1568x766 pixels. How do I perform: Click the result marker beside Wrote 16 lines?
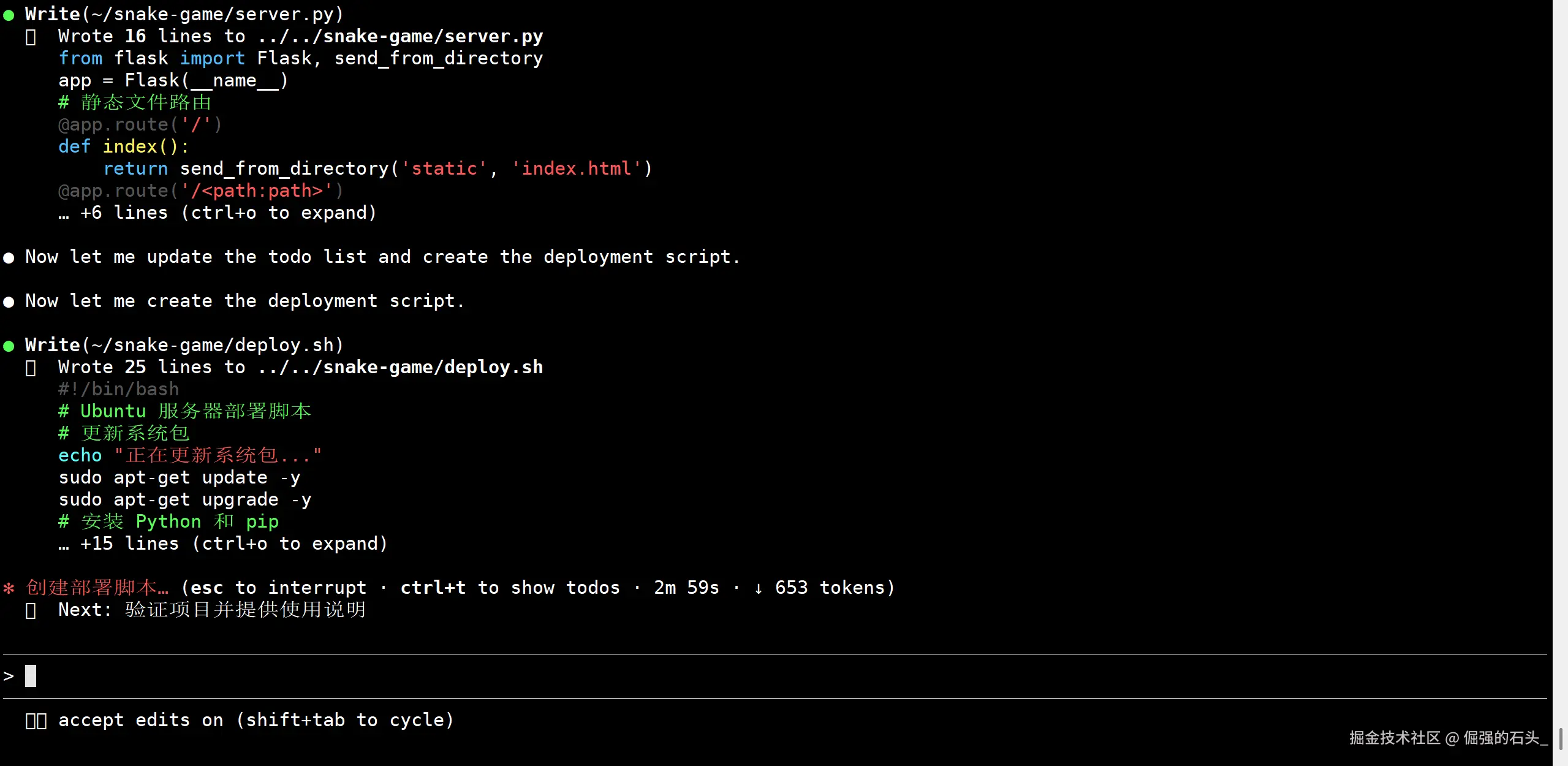tap(31, 37)
